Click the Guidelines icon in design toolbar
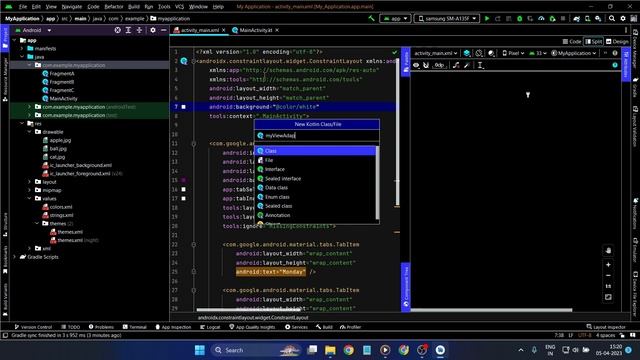 click(x=480, y=65)
